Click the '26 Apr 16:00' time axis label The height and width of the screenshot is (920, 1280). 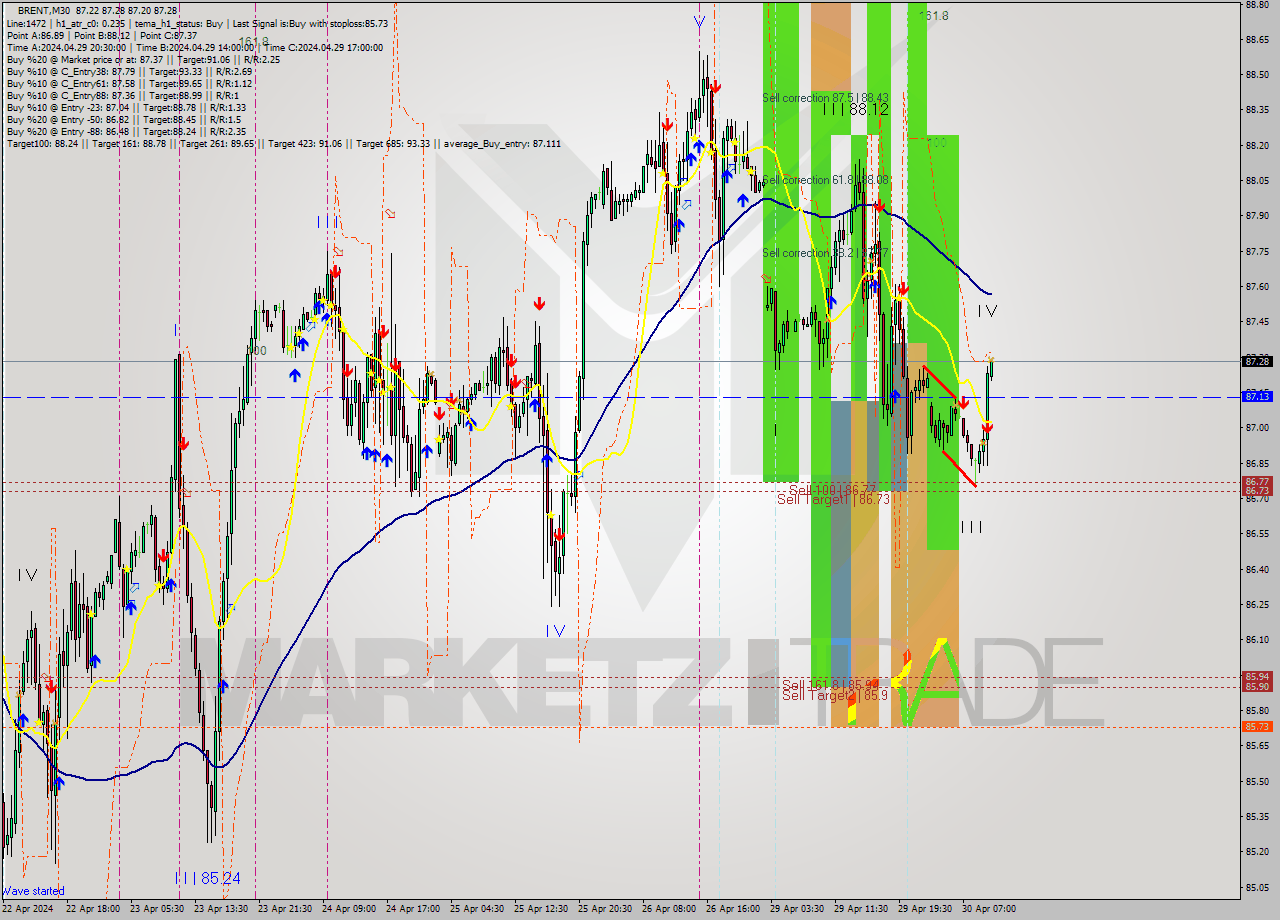(x=733, y=909)
